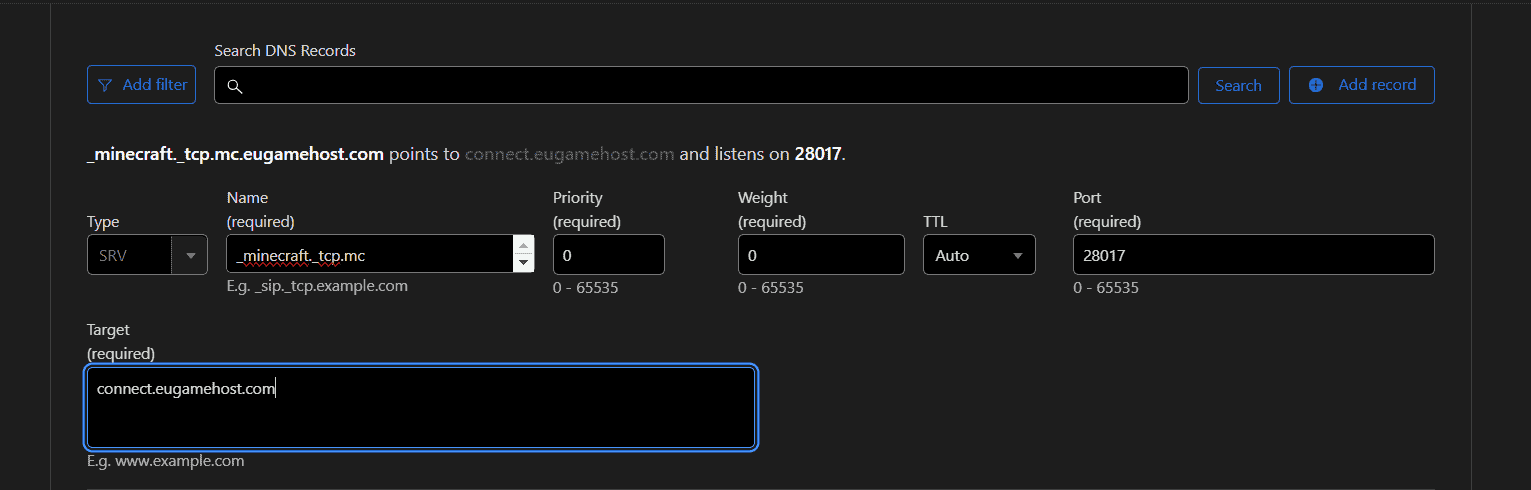The width and height of the screenshot is (1531, 490).
Task: Click the Target label
Action: (108, 330)
